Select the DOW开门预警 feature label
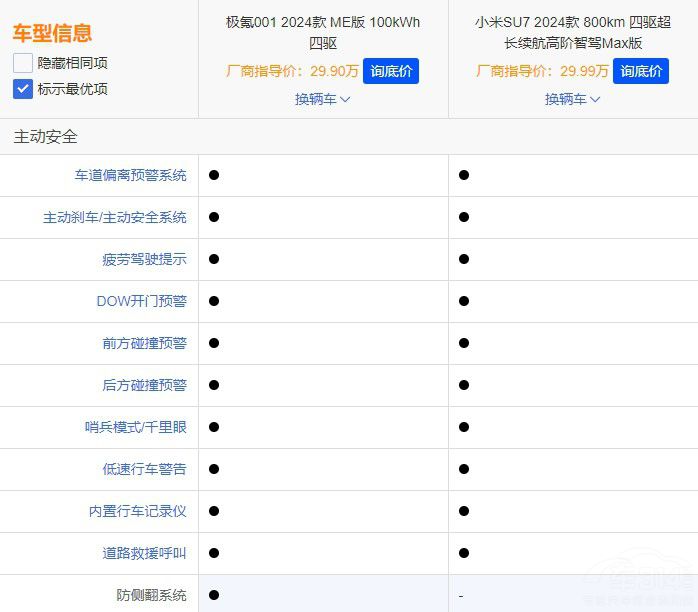This screenshot has width=698, height=612. [x=141, y=301]
